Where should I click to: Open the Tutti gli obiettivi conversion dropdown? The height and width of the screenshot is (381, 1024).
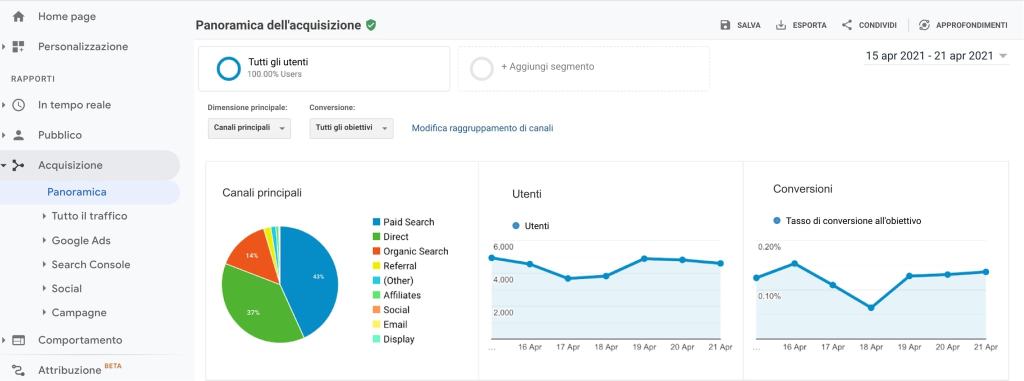click(x=351, y=128)
